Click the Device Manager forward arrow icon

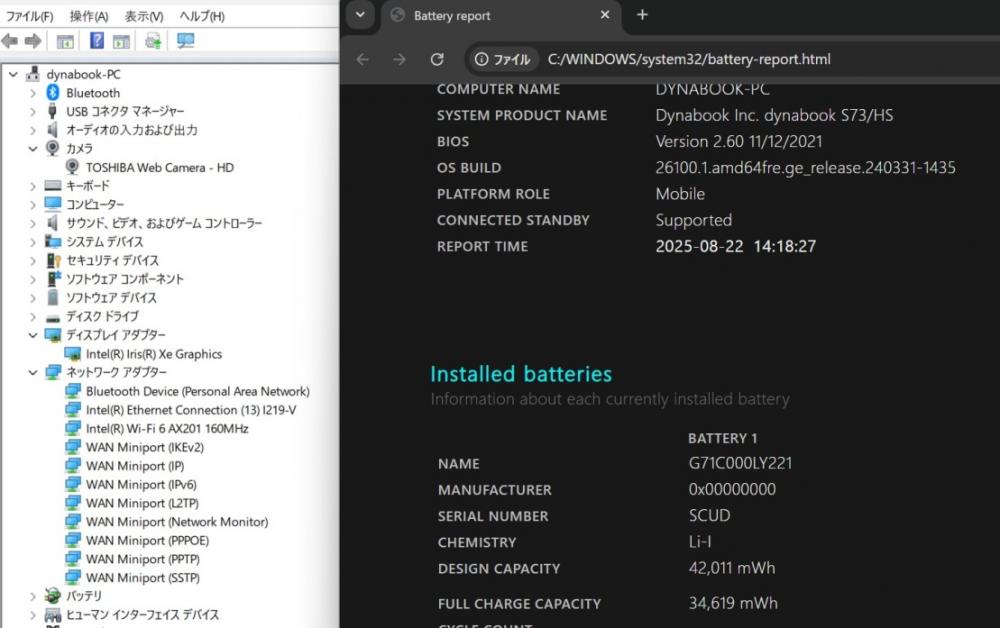coord(33,41)
